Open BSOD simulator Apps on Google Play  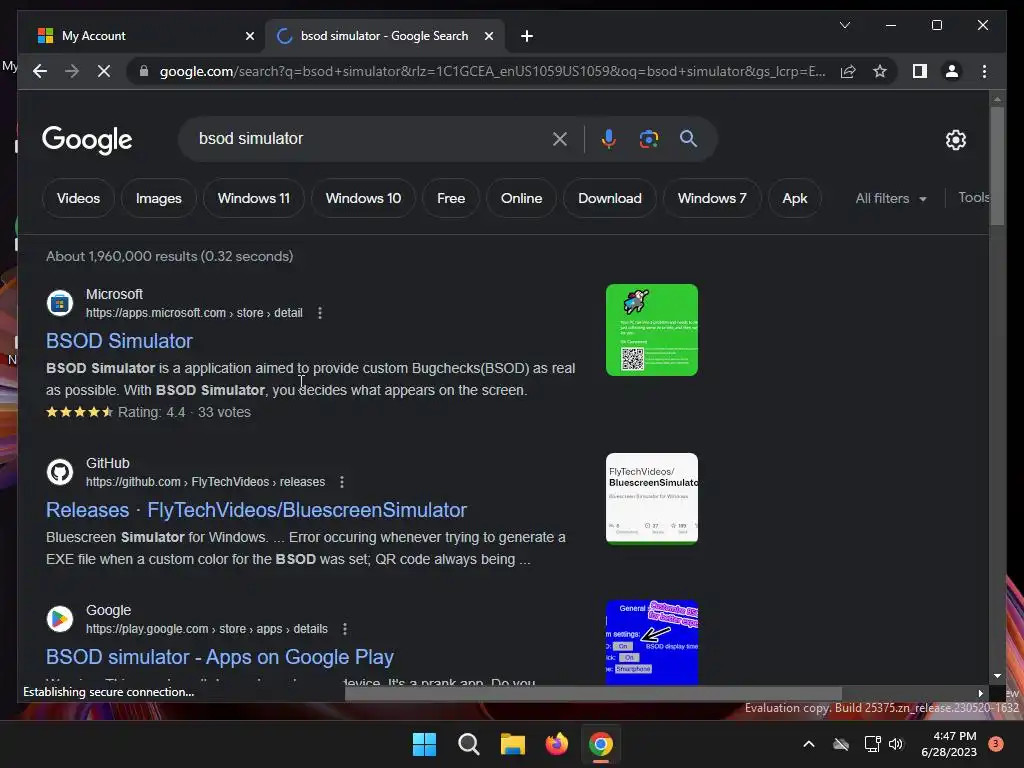(x=219, y=657)
